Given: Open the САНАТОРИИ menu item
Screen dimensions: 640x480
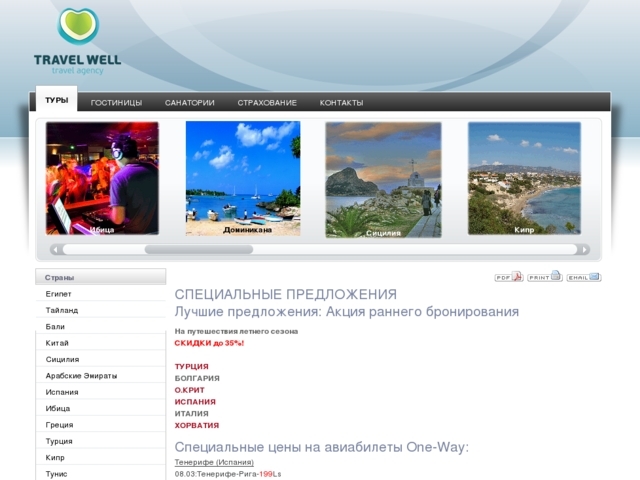Looking at the screenshot, I should point(189,103).
